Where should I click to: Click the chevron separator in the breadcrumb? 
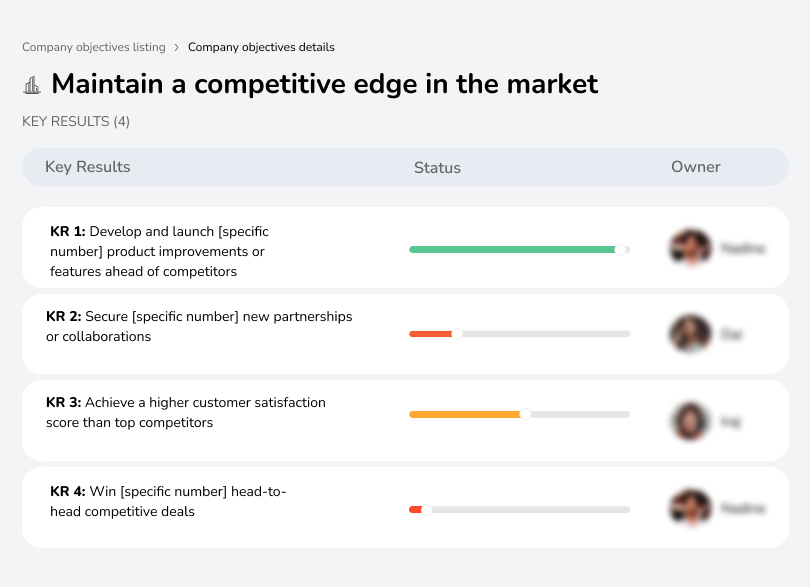[x=177, y=47]
